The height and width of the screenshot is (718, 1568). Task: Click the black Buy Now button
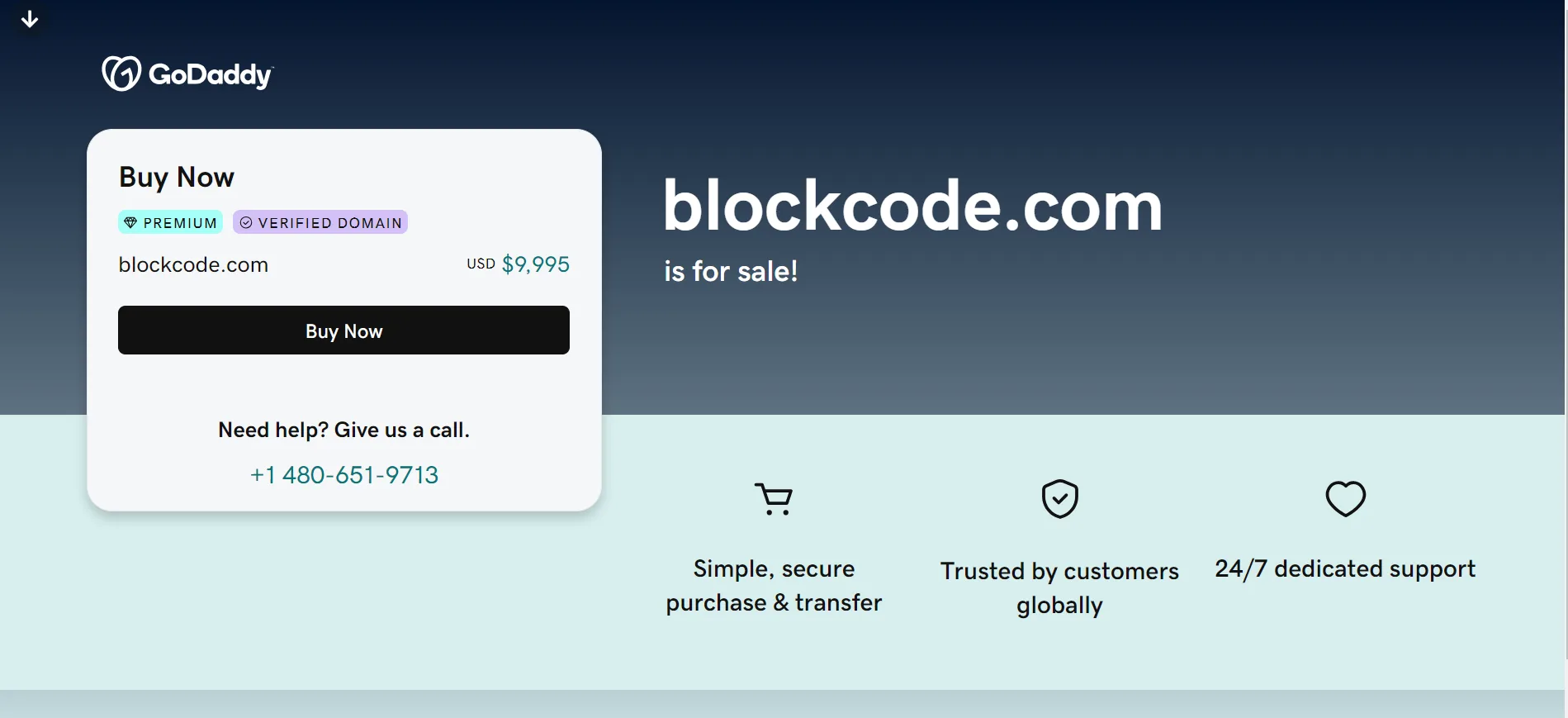[343, 330]
